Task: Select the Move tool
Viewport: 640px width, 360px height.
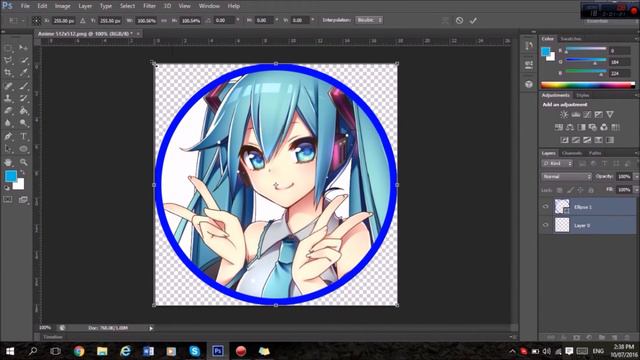Action: tap(23, 48)
